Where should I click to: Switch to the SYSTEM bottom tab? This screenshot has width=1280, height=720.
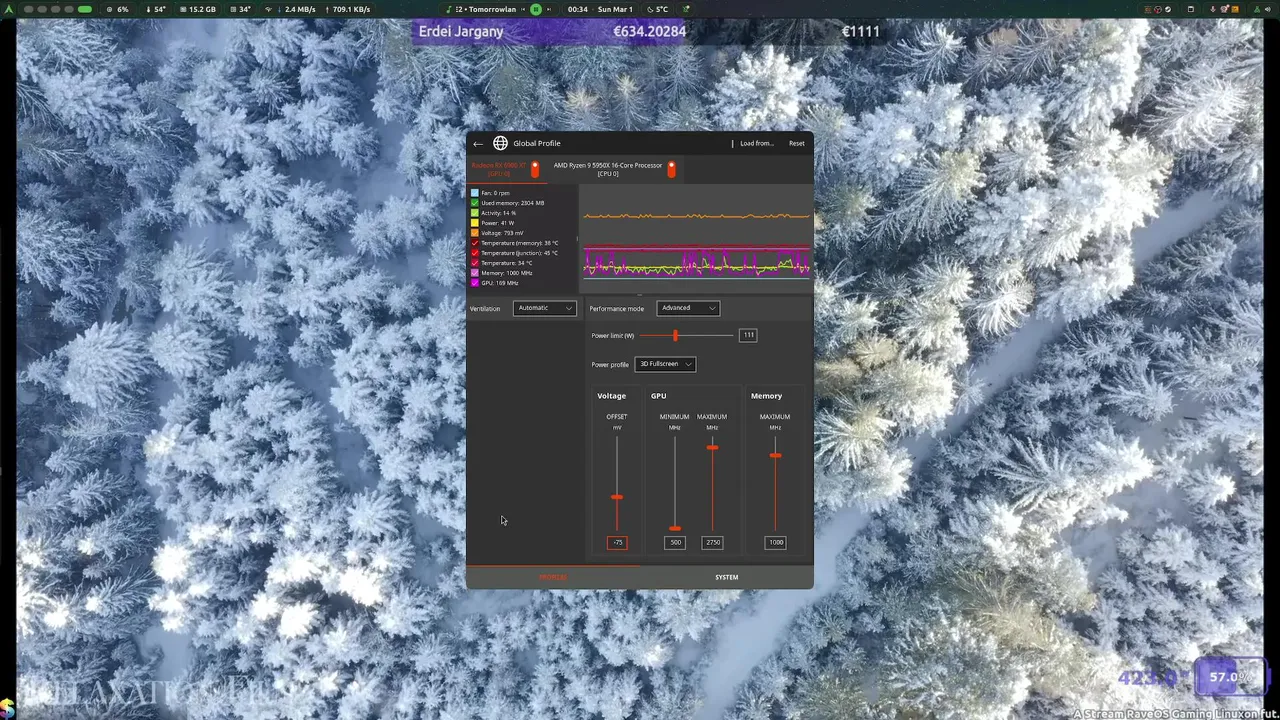[727, 577]
